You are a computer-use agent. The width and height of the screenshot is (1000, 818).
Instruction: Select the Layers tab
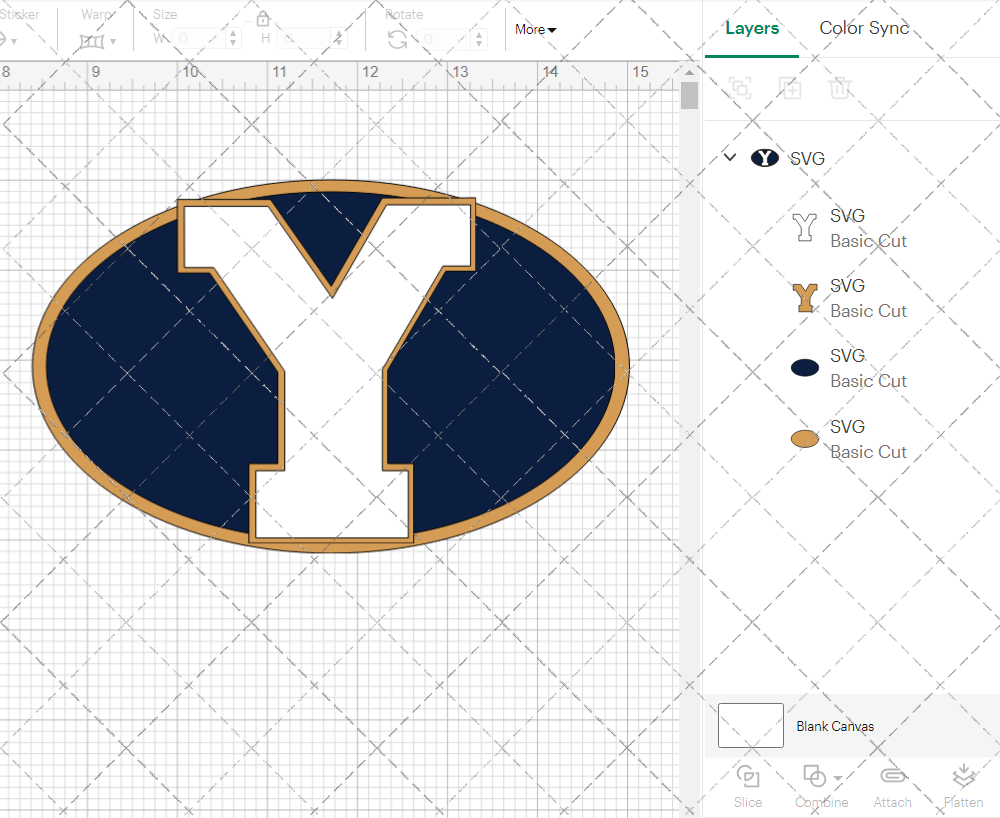point(752,28)
